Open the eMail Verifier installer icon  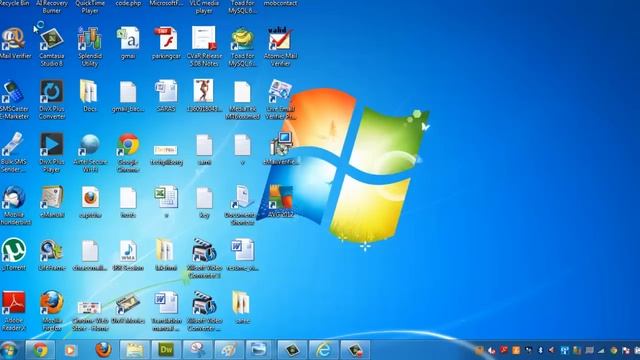coord(282,144)
